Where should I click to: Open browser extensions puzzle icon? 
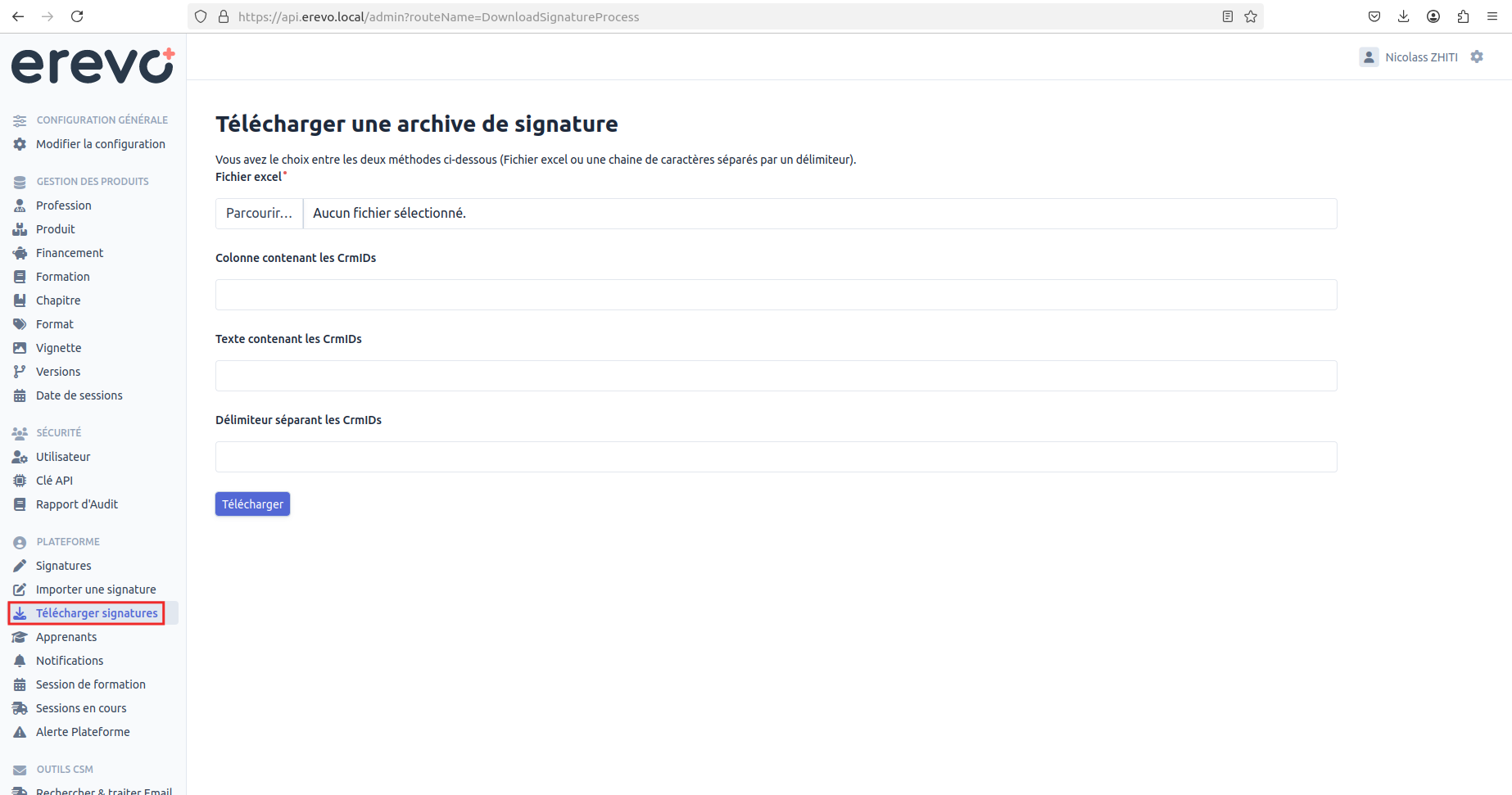tap(1463, 16)
